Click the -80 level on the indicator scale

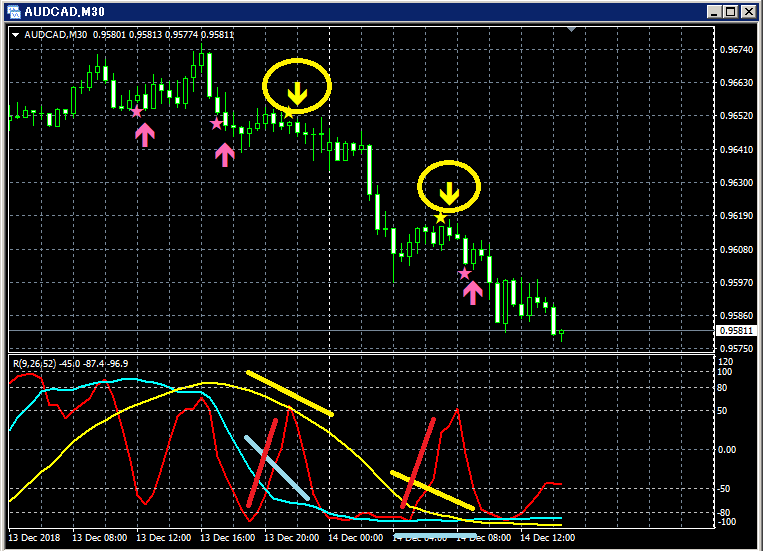tap(725, 513)
